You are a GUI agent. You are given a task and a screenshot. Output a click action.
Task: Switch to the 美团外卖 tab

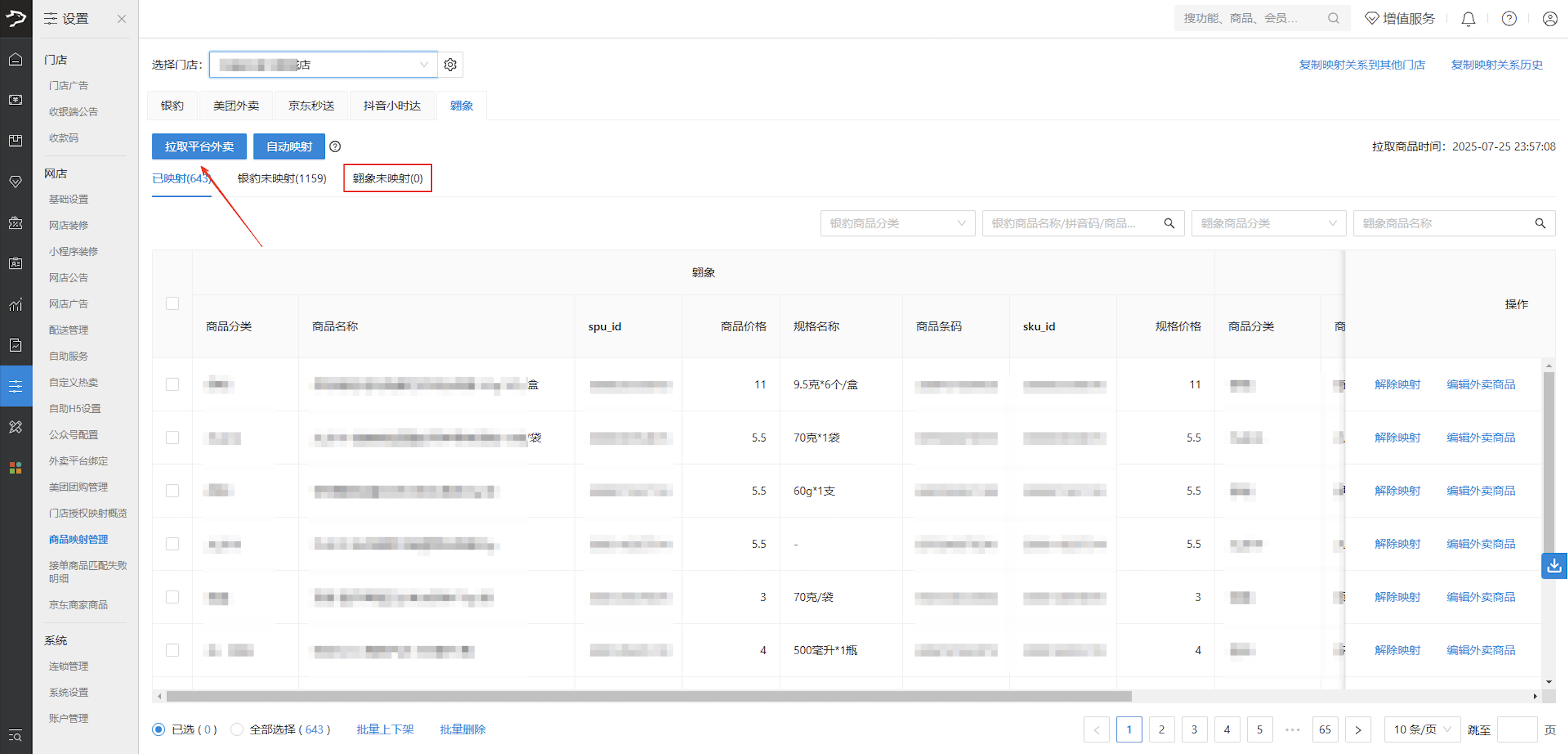[x=236, y=106]
